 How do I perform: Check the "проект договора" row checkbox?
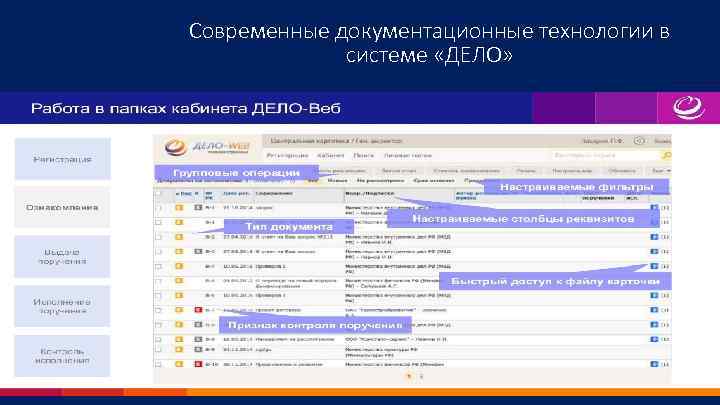[x=158, y=310]
